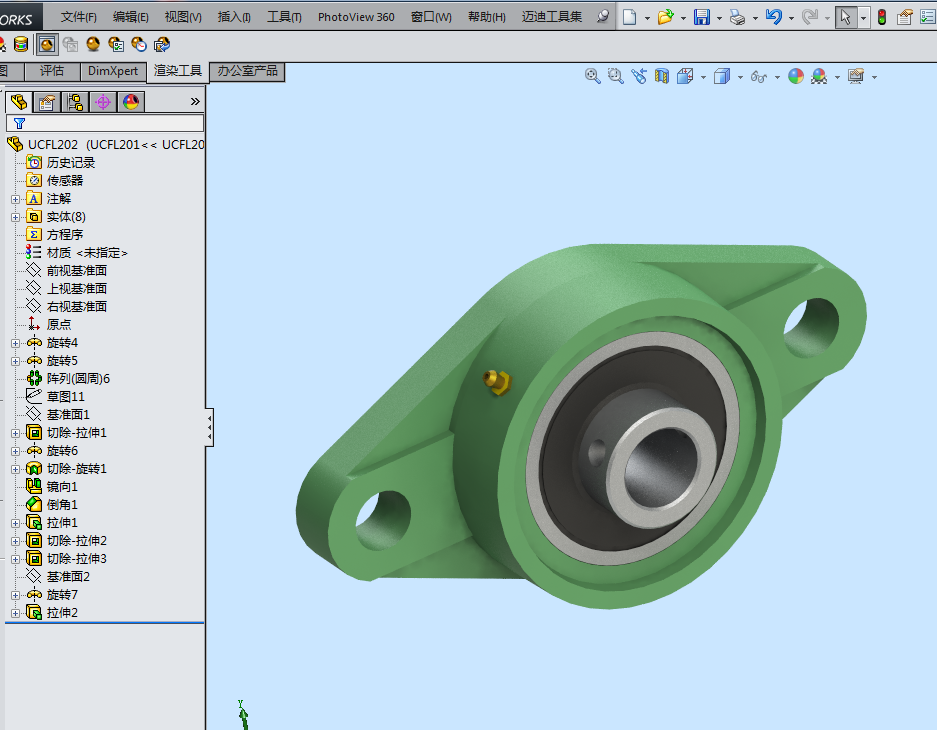Click Previous View icon
Viewport: 937px width, 730px height.
point(639,76)
